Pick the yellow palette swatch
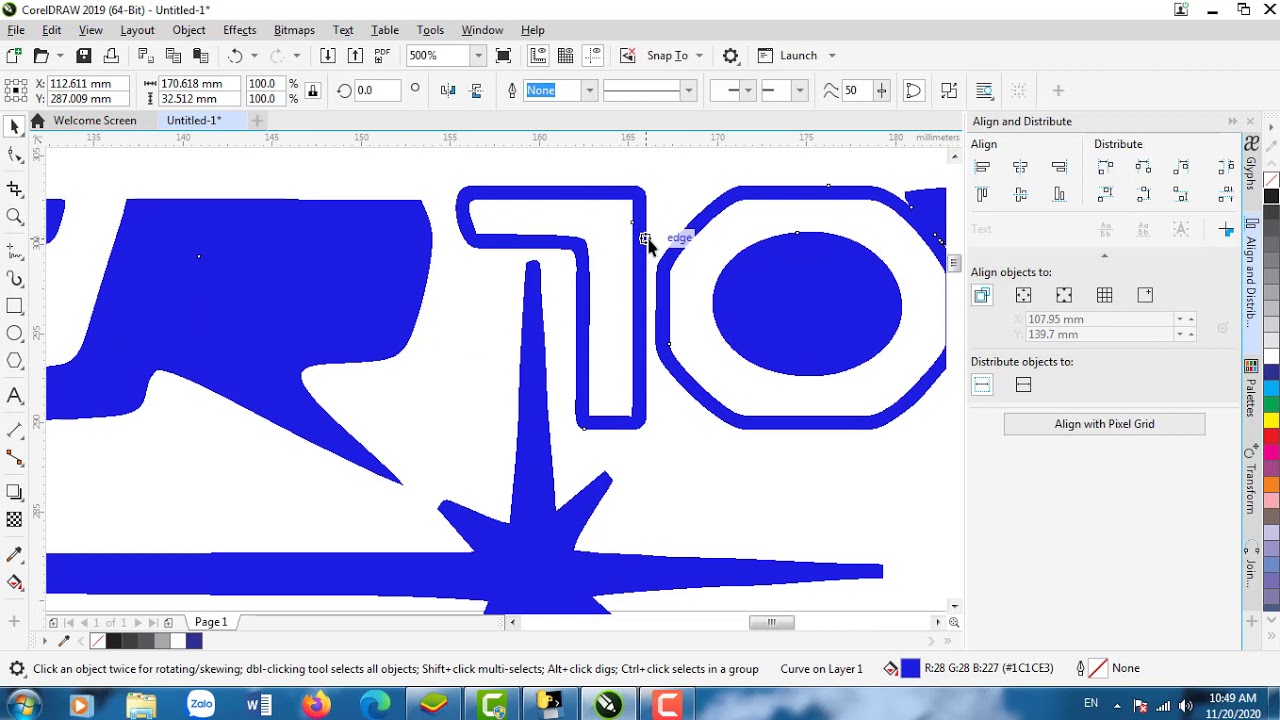This screenshot has width=1280, height=720. pyautogui.click(x=1271, y=420)
